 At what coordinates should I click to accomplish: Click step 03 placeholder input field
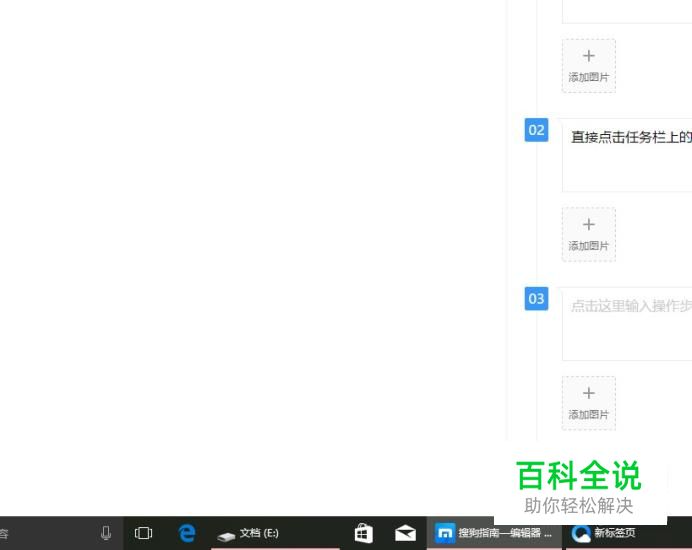click(x=627, y=324)
